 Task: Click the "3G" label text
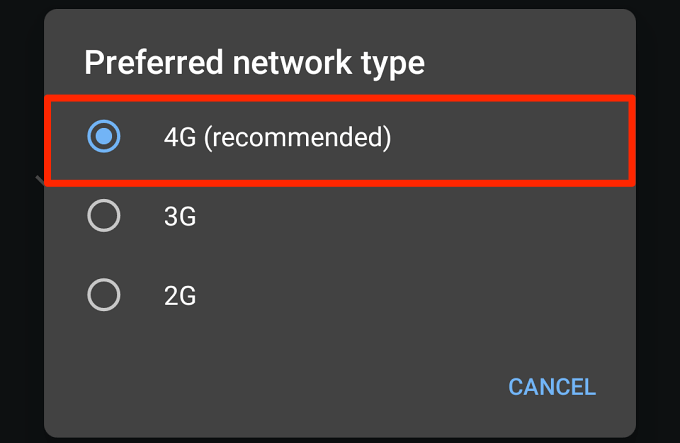pos(180,216)
